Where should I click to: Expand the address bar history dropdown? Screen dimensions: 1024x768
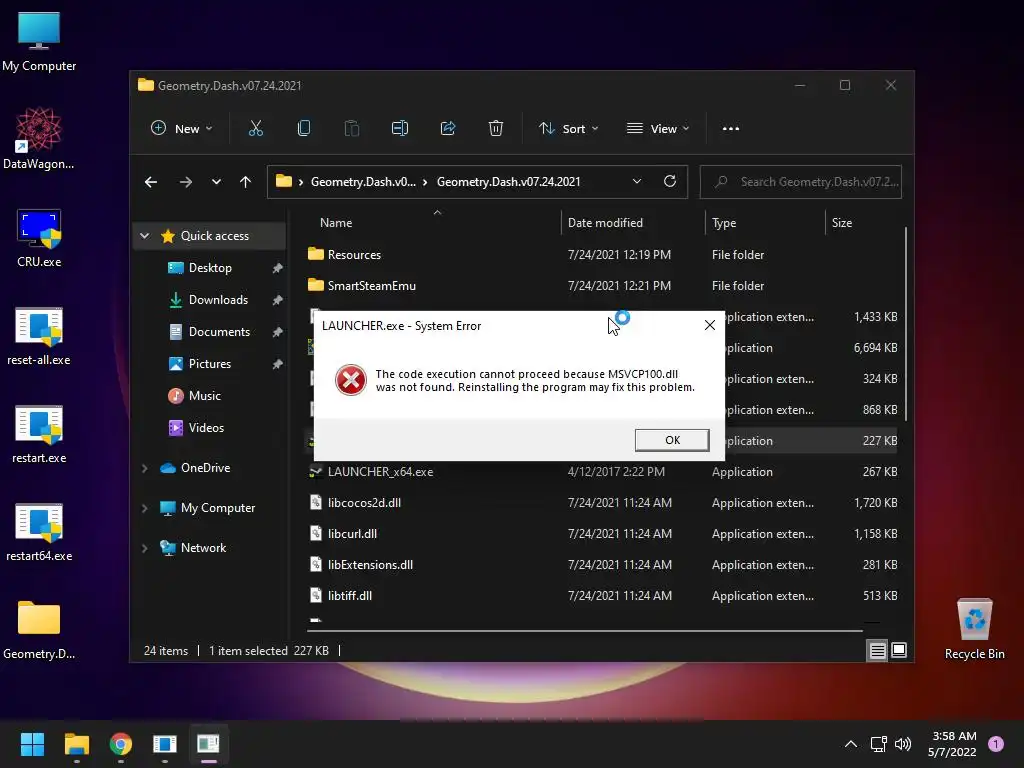pos(637,182)
